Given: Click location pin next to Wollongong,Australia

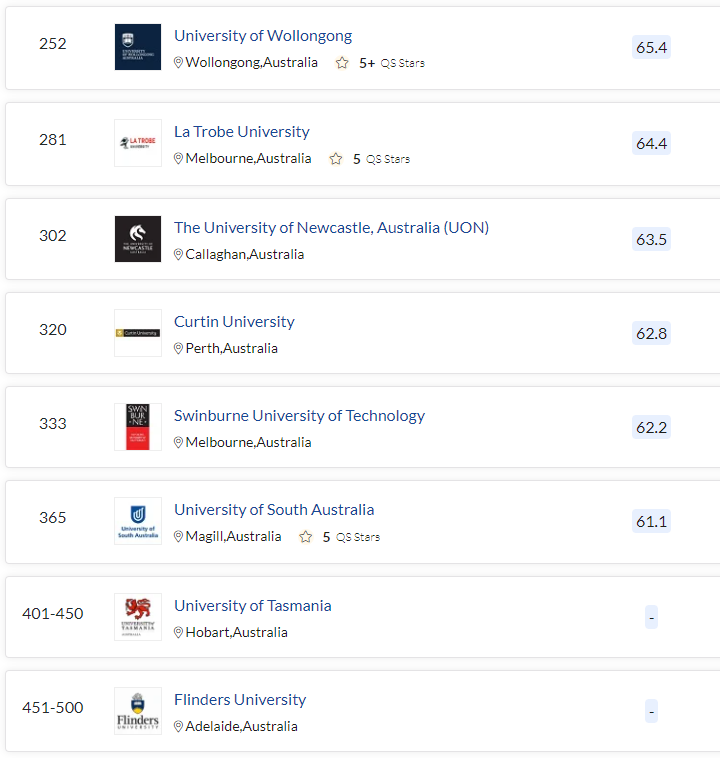Looking at the screenshot, I should pyautogui.click(x=178, y=62).
